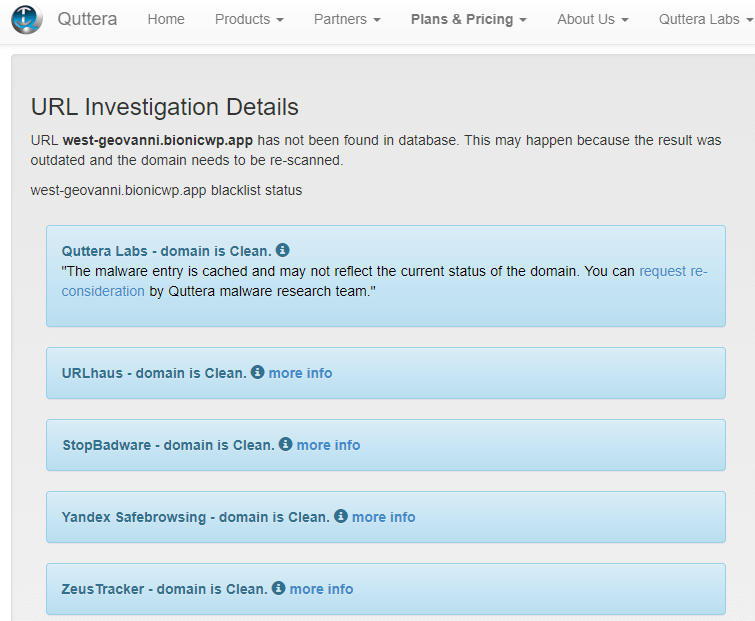Screen dimensions: 755x621
Task: Click info icon beside URLhaus clean status
Action: coord(257,372)
